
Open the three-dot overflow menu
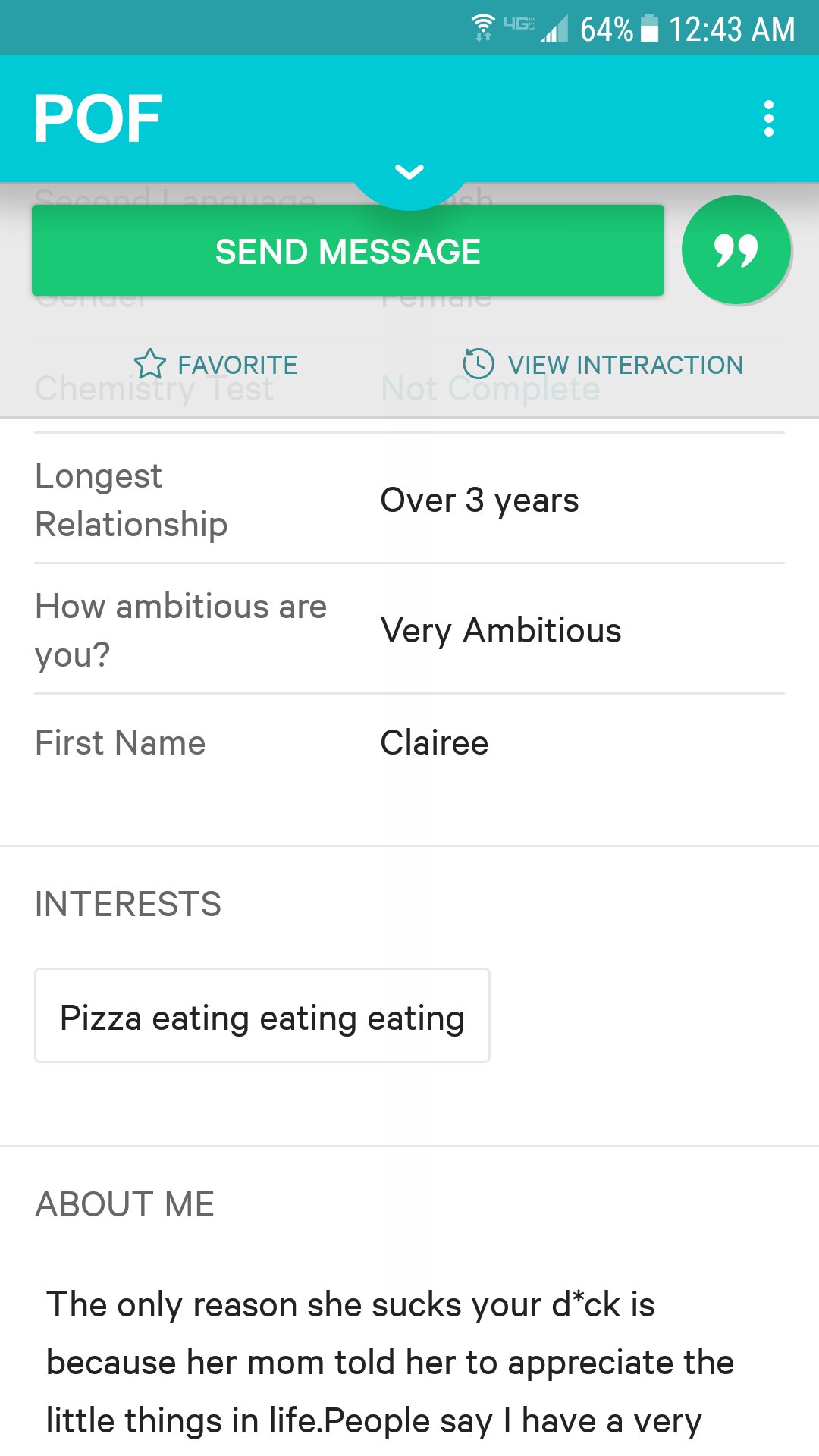[768, 119]
